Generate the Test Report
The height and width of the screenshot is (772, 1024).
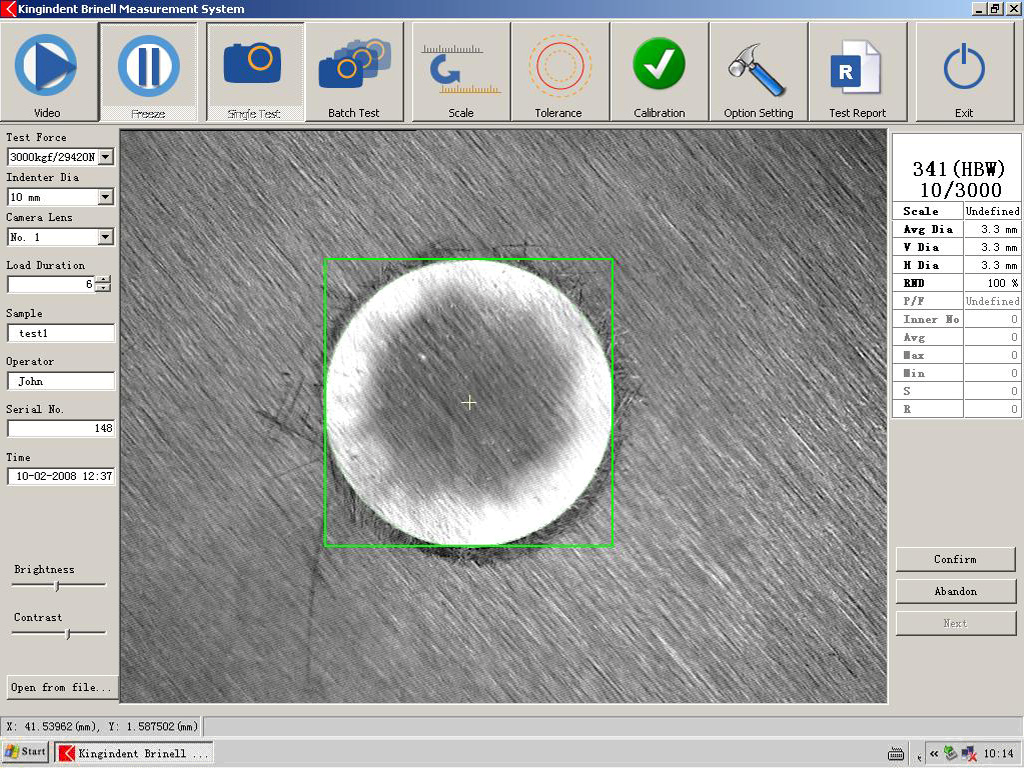(857, 70)
